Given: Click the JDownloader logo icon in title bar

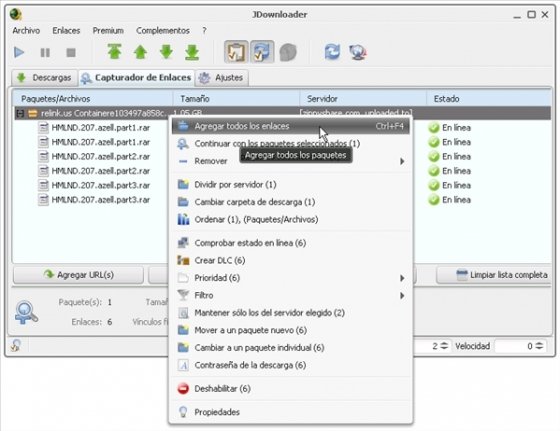Looking at the screenshot, I should (16, 14).
